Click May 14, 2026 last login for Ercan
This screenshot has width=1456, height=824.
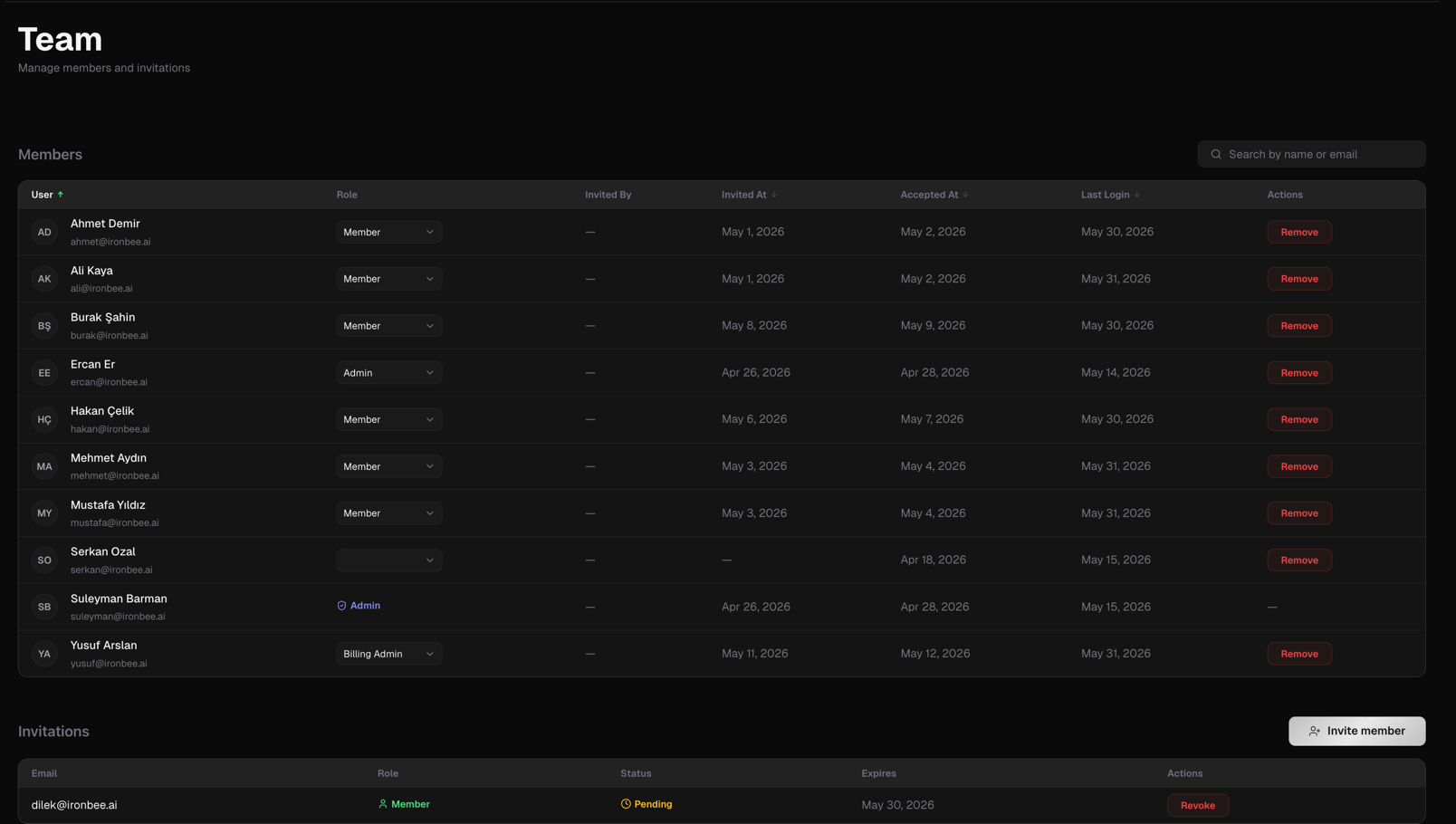1116,372
